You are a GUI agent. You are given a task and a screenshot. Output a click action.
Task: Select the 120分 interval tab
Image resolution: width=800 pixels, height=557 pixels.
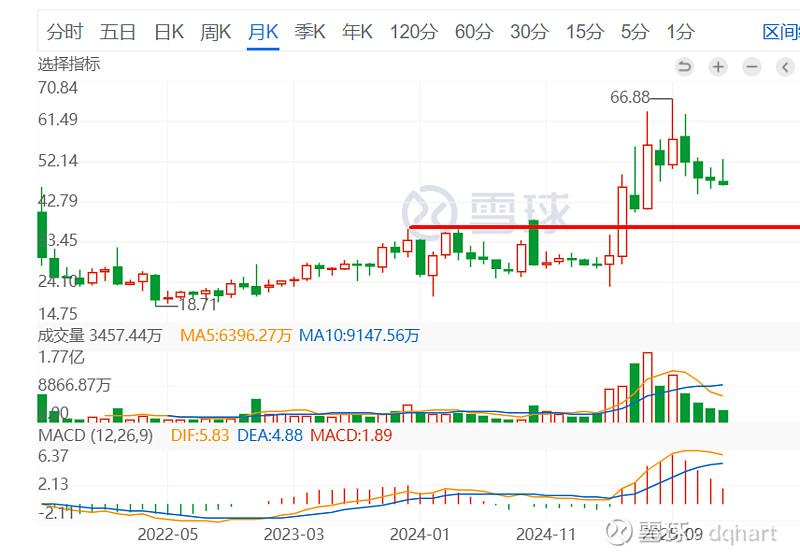(x=414, y=32)
